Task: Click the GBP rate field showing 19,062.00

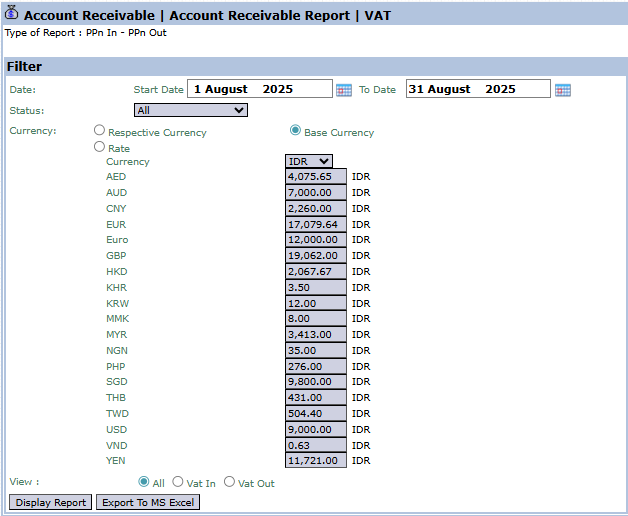Action: pyautogui.click(x=315, y=255)
